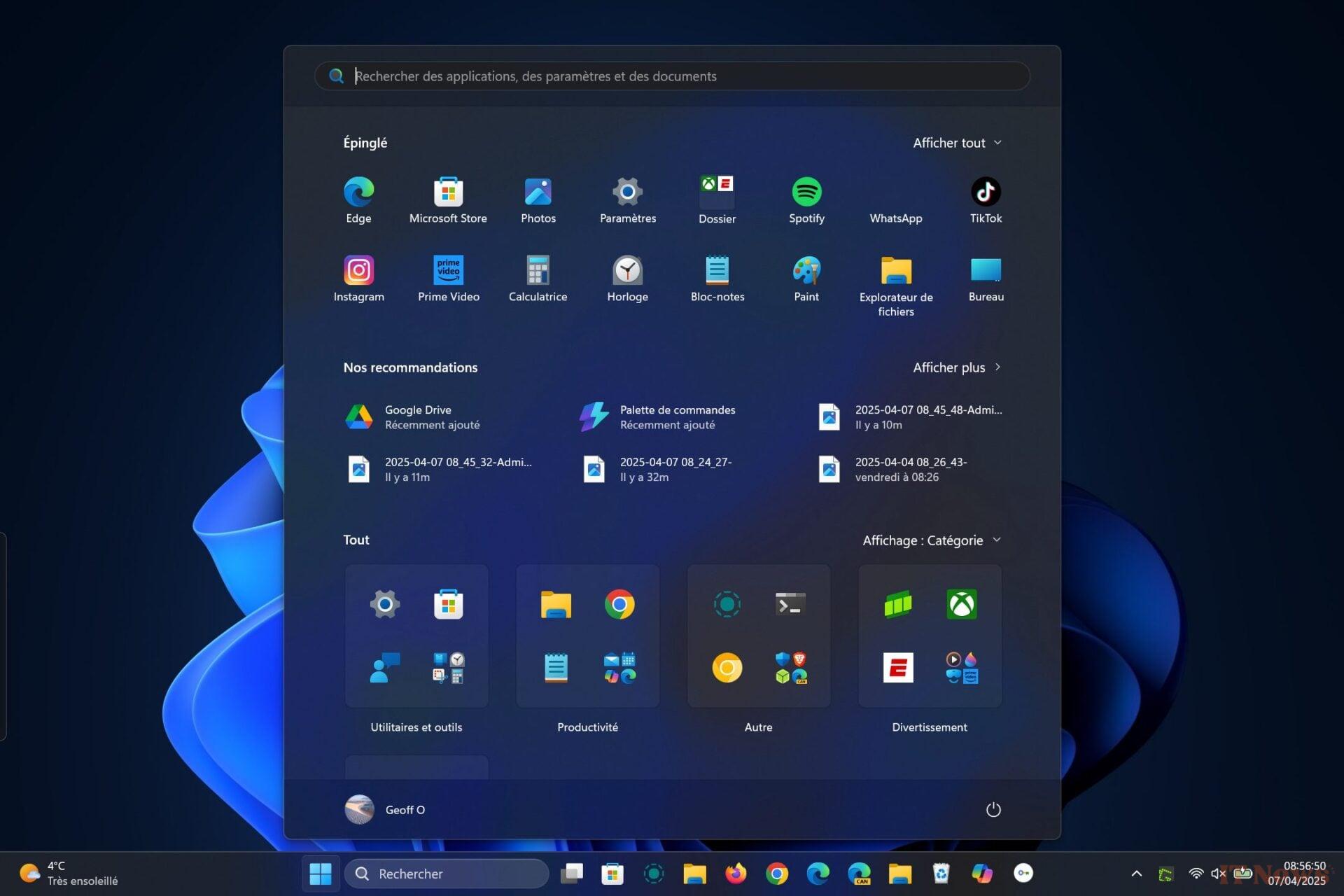
Task: Expand the Afficher tout dropdown
Action: click(957, 143)
